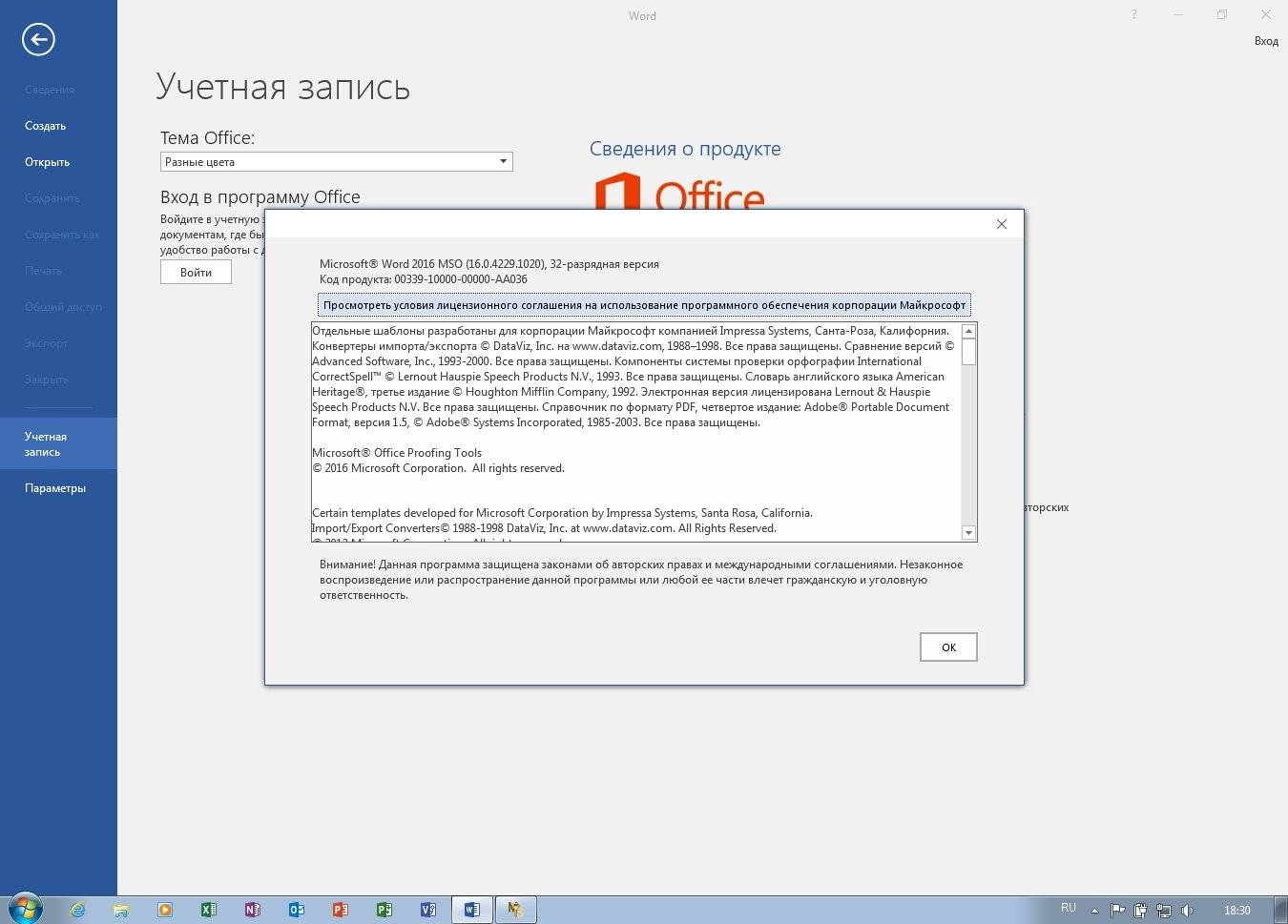Launch Outlook from the taskbar
Viewport: 1288px width, 924px height.
pos(297,910)
